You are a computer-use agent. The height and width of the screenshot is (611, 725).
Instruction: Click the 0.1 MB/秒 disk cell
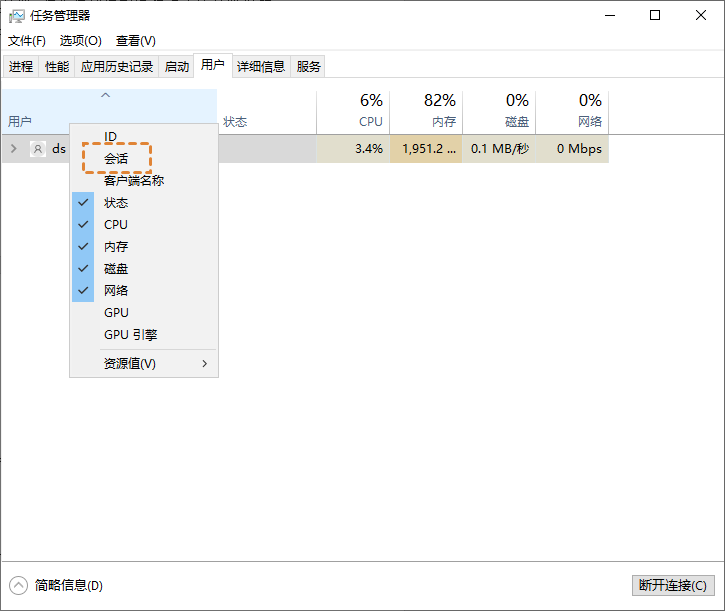pyautogui.click(x=499, y=149)
